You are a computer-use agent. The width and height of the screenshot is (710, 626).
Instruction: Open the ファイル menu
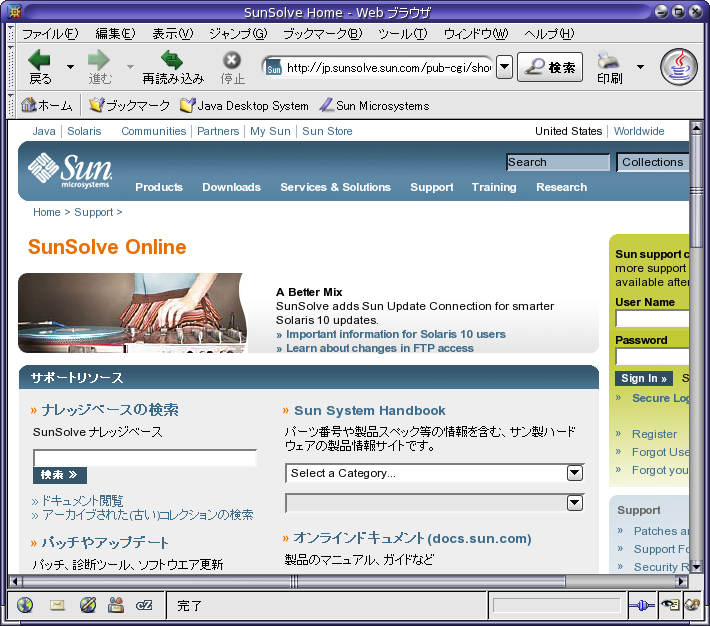point(50,34)
